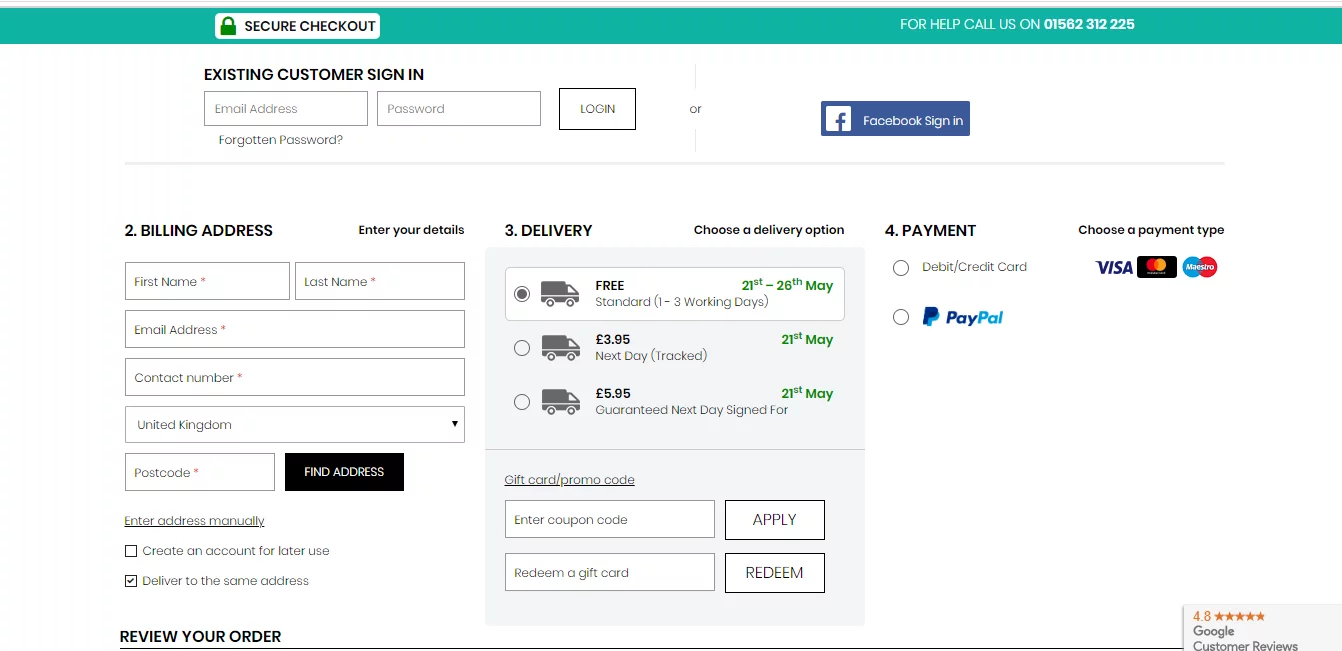The image size is (1342, 651).
Task: Click the Choose a delivery option text
Action: pyautogui.click(x=769, y=230)
